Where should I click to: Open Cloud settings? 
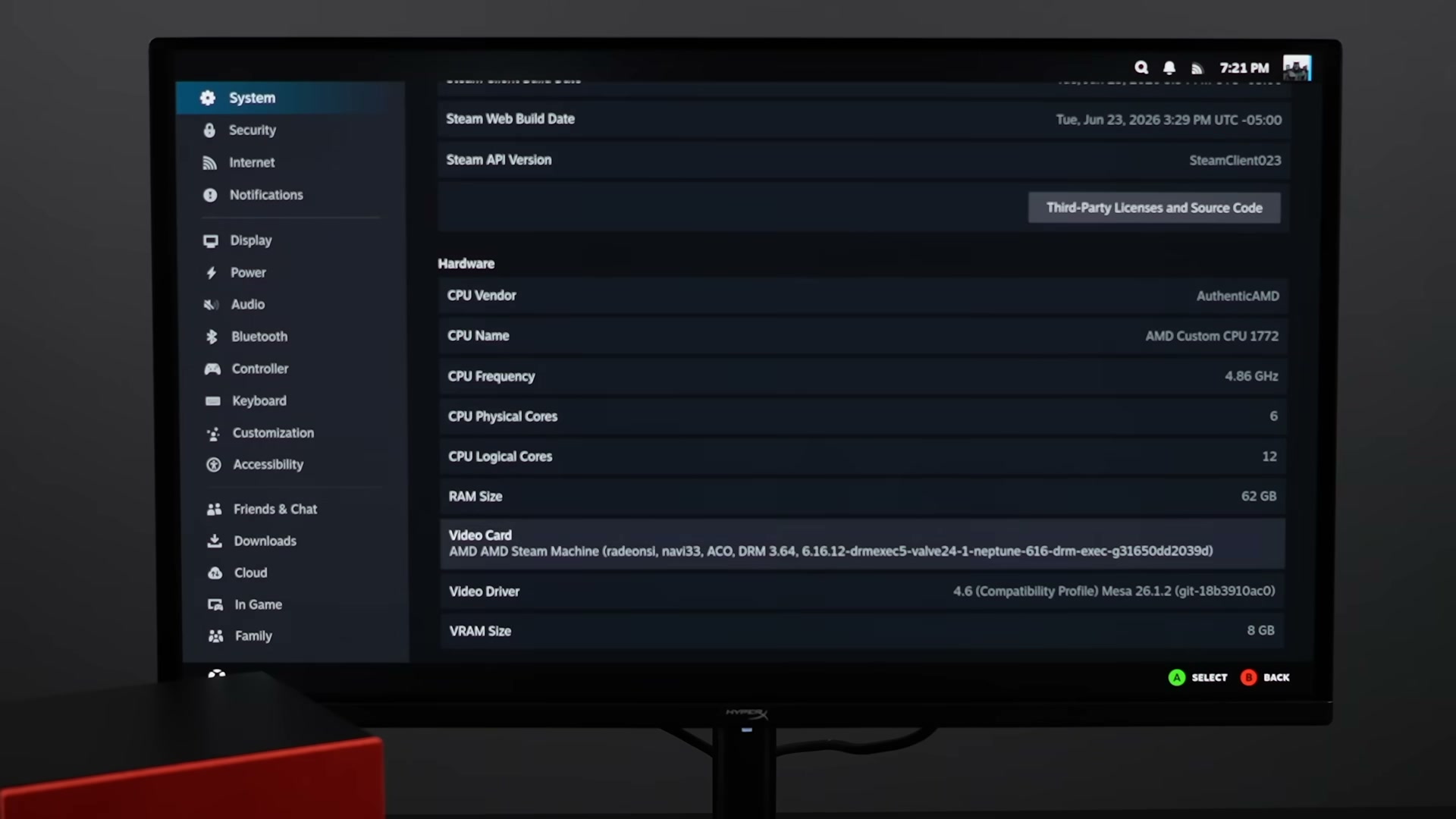(x=296, y=573)
